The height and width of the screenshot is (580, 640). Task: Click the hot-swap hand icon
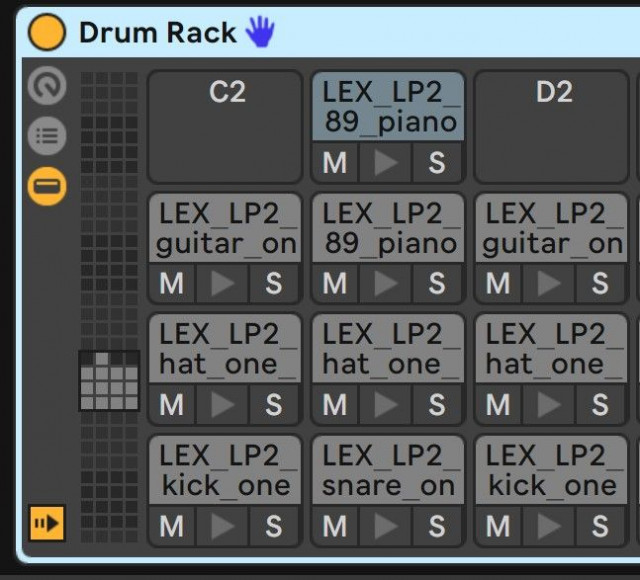pyautogui.click(x=260, y=32)
